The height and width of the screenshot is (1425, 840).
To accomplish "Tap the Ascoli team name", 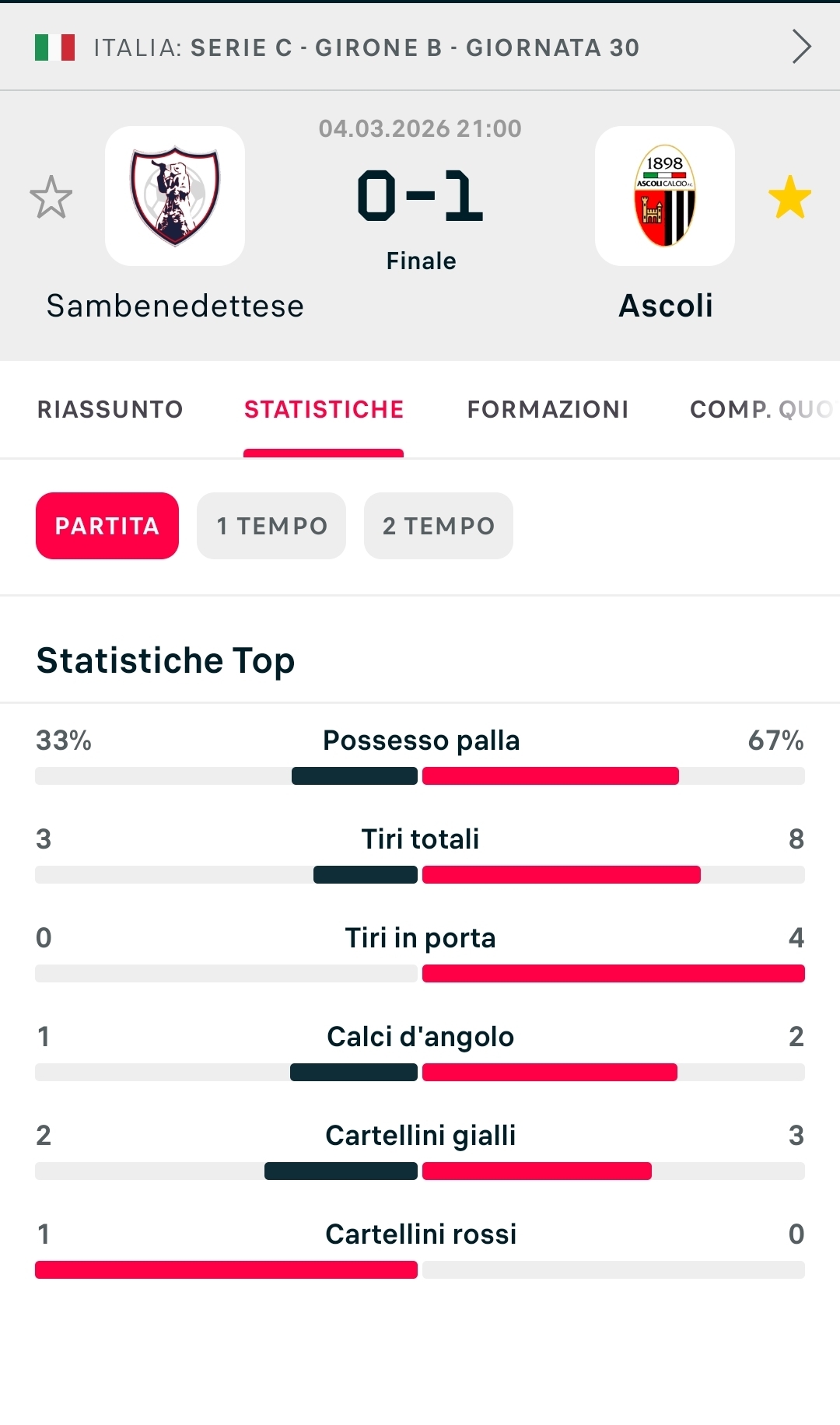I will tap(666, 306).
